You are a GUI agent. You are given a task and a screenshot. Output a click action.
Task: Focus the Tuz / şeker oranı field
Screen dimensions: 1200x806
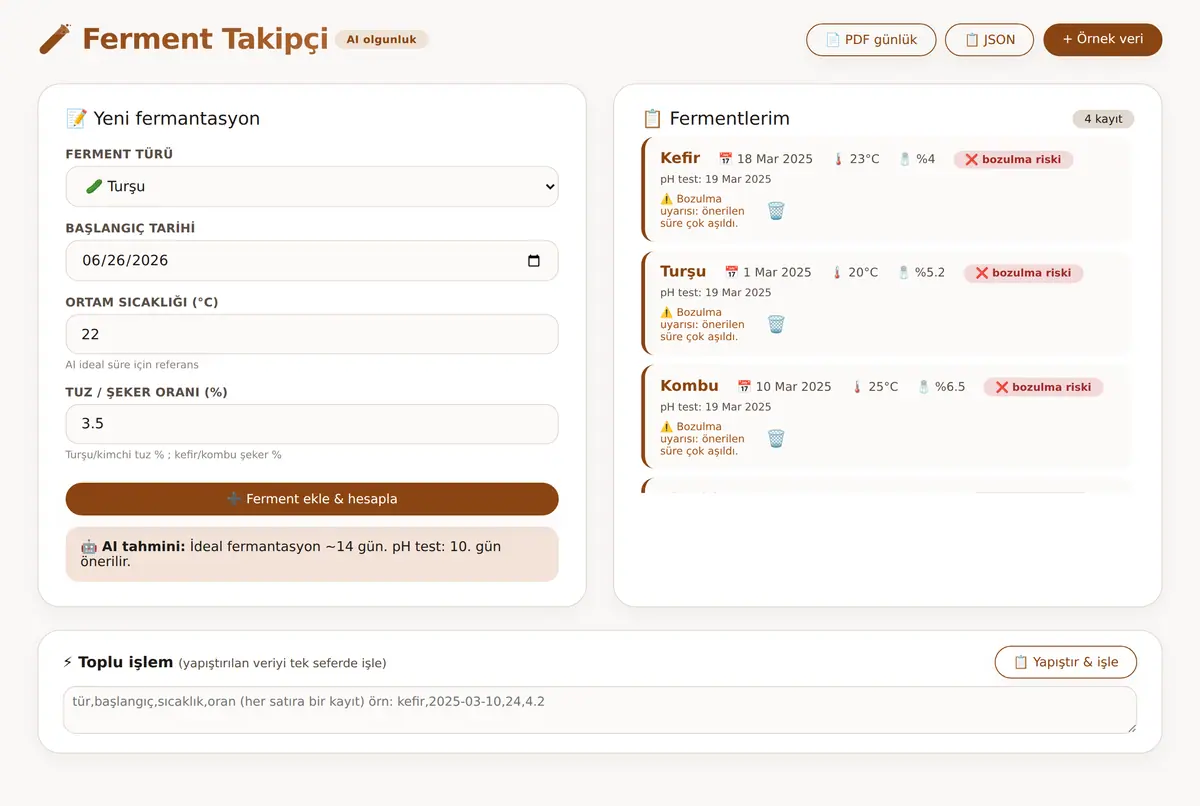point(312,424)
